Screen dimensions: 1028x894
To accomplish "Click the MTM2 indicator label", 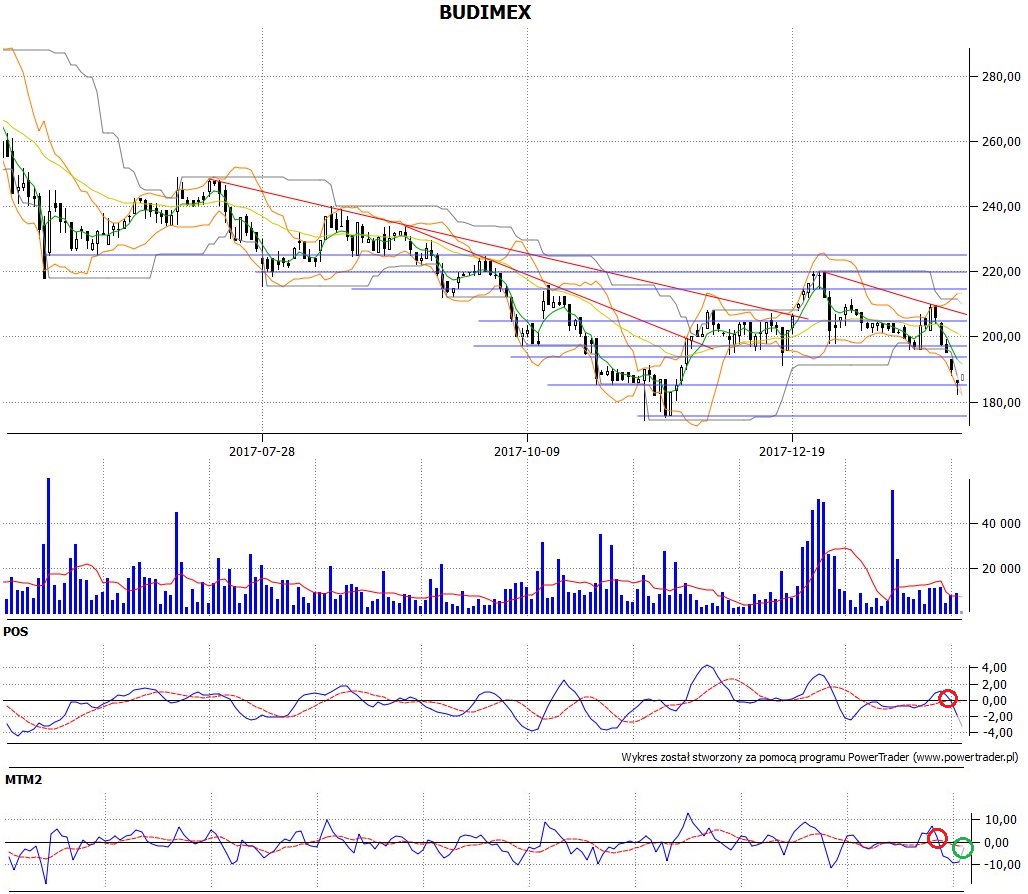I will click(24, 780).
